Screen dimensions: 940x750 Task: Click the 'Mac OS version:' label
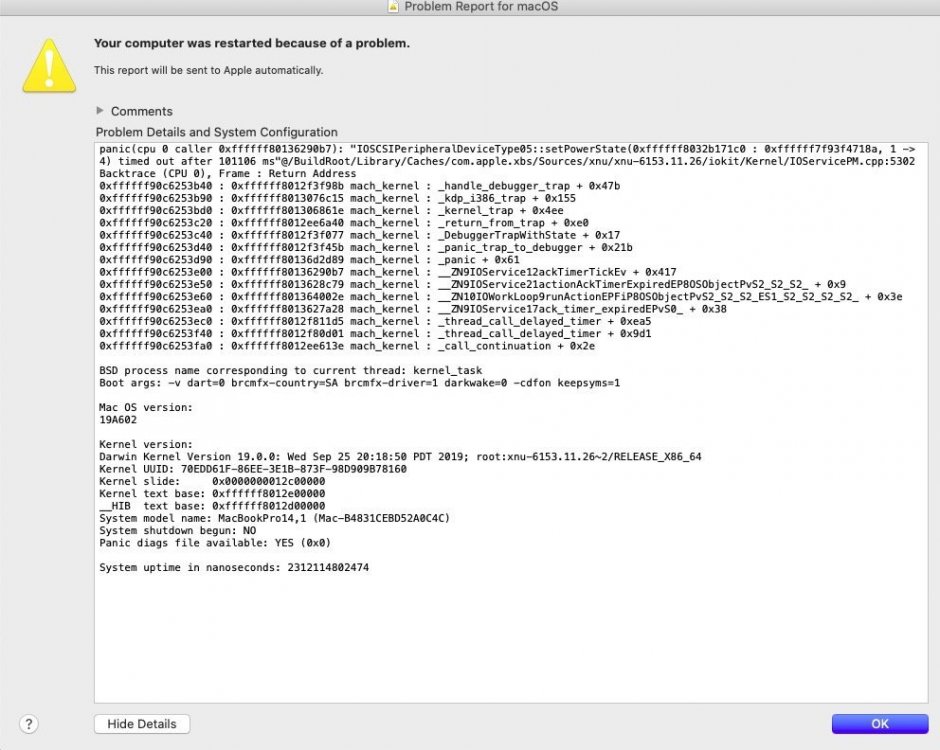(x=146, y=407)
